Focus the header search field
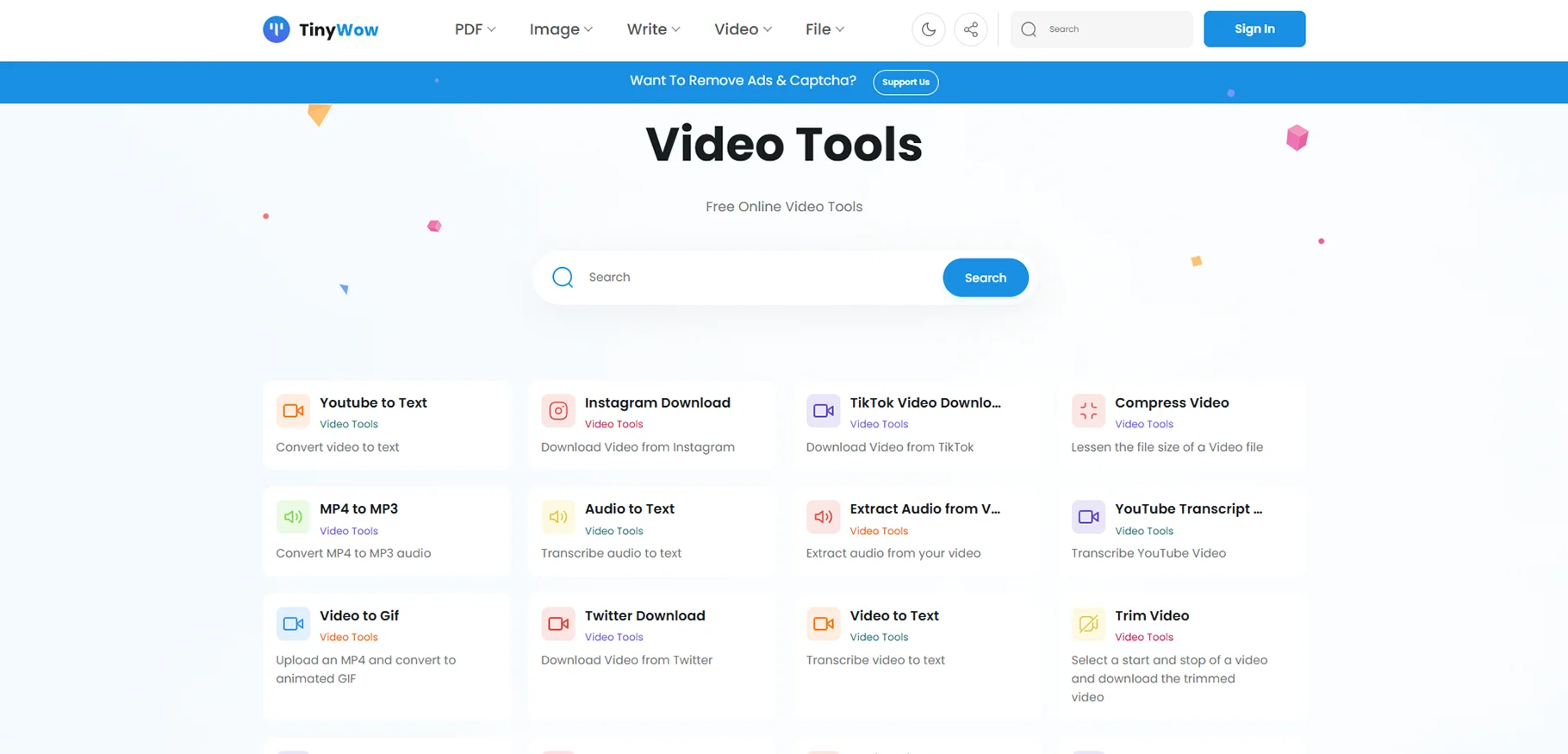Viewport: 1568px width, 754px height. 1101,29
